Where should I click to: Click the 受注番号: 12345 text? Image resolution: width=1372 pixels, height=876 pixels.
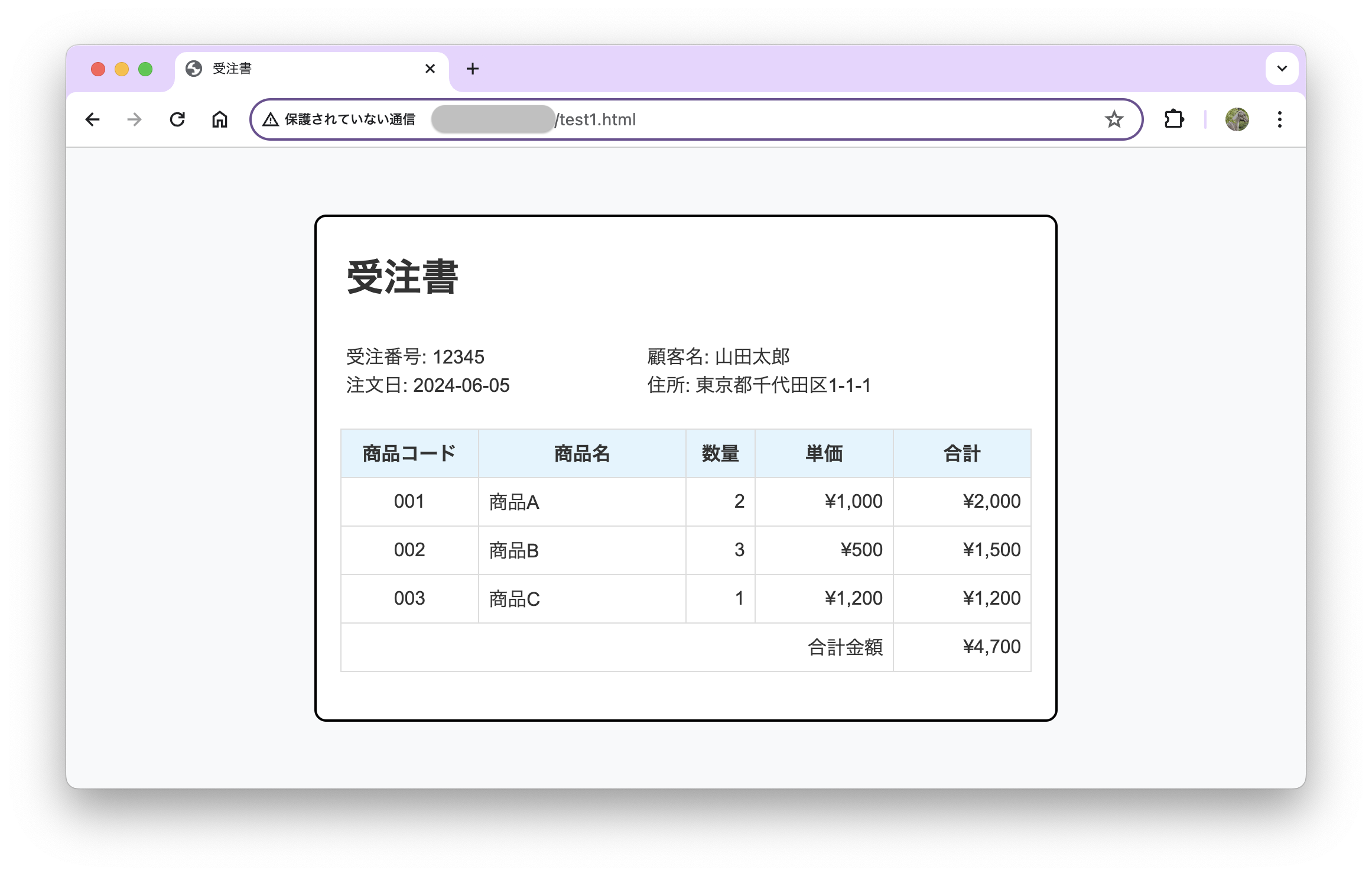[x=415, y=357]
